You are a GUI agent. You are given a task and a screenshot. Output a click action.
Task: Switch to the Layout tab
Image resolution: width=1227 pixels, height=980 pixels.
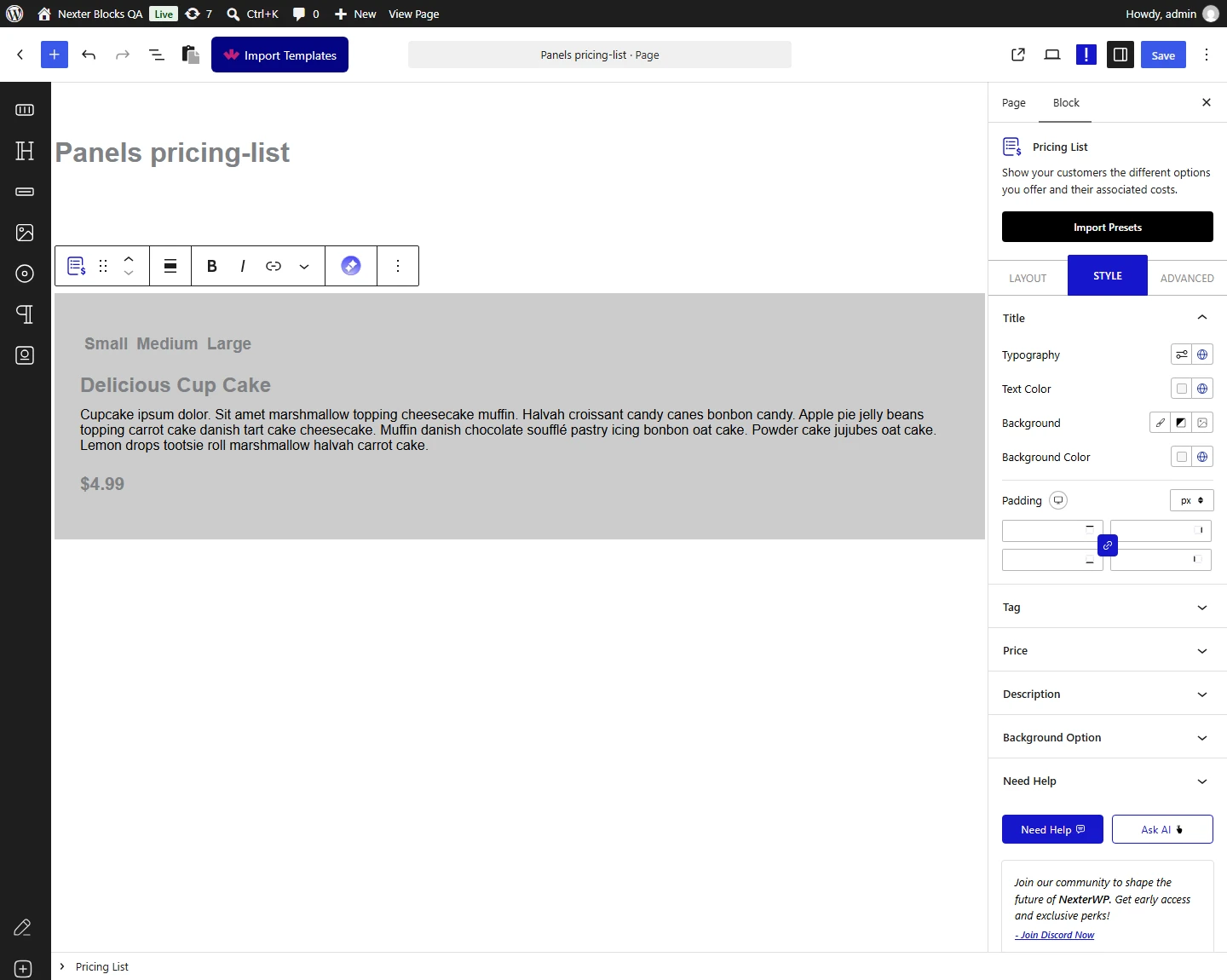click(x=1028, y=278)
